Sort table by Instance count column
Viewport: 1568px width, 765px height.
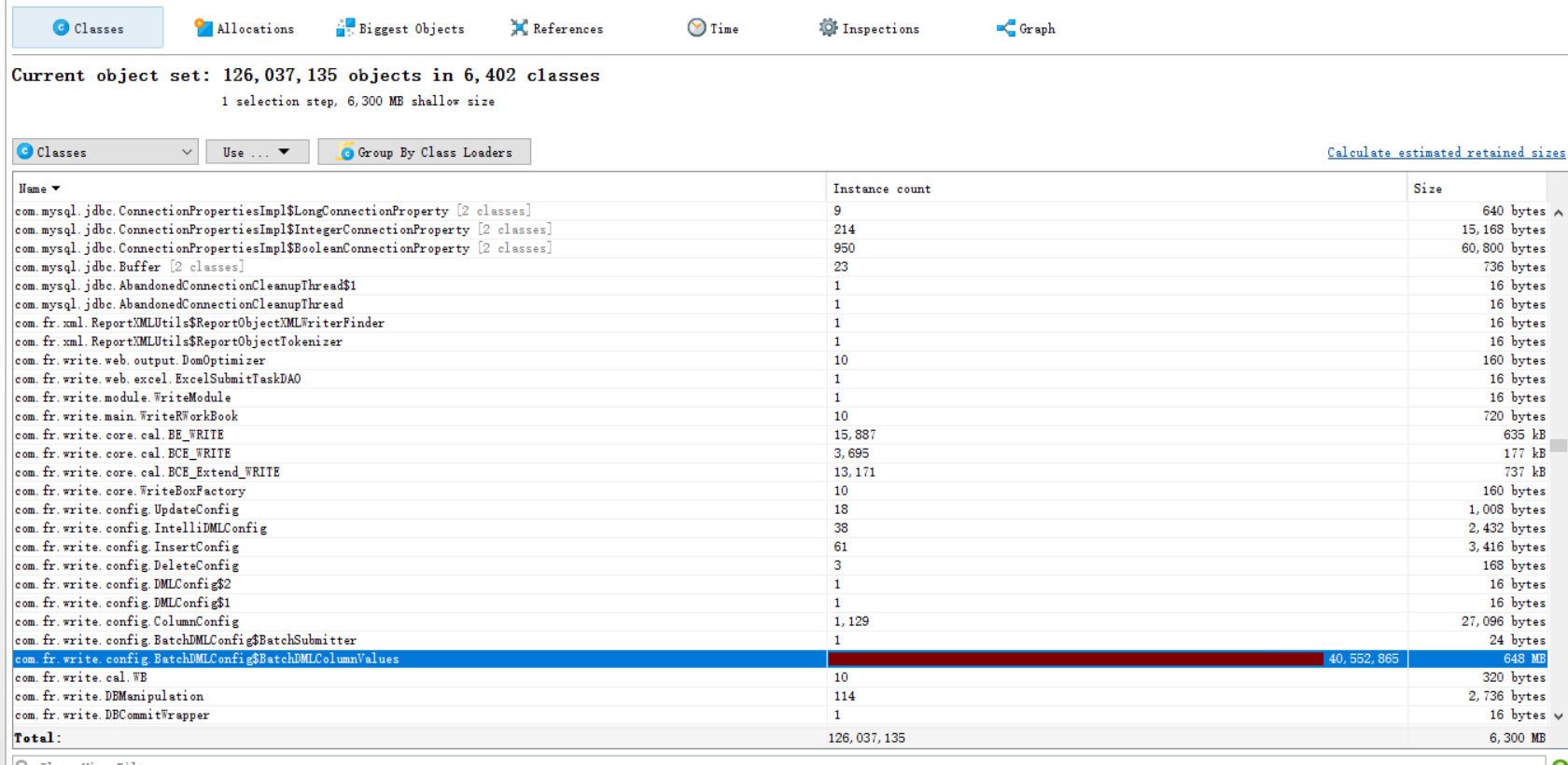point(881,188)
